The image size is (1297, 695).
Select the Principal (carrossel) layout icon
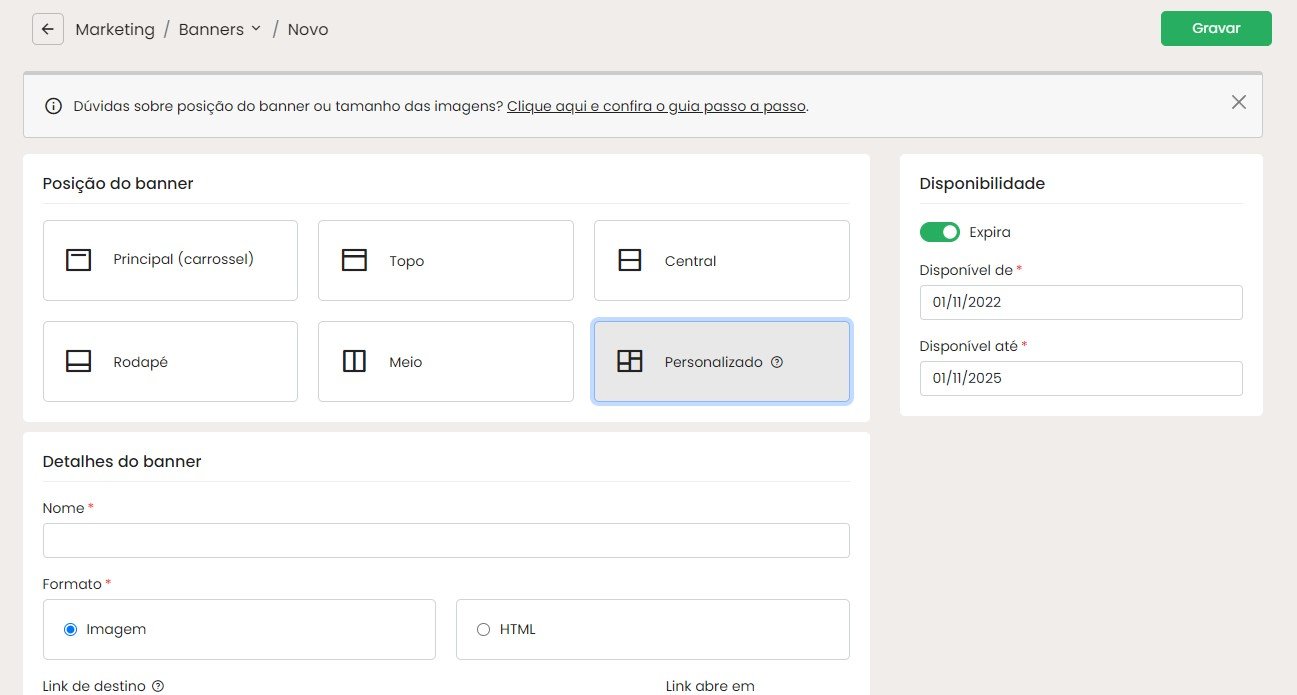pos(78,260)
